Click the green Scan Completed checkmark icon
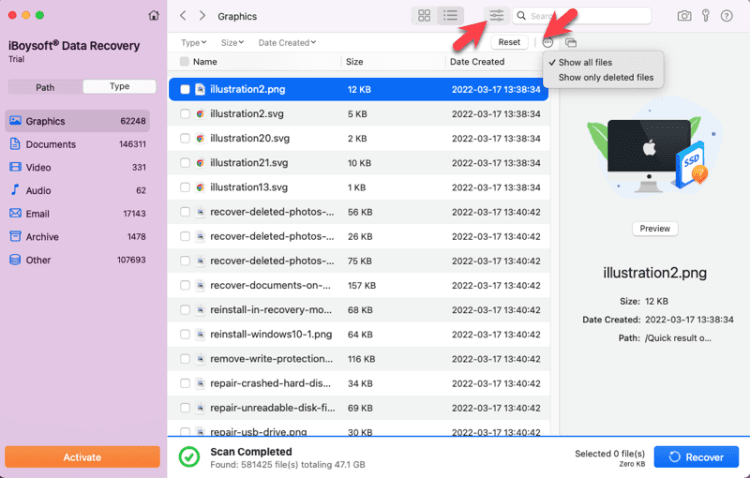Viewport: 750px width, 478px height. click(x=189, y=457)
